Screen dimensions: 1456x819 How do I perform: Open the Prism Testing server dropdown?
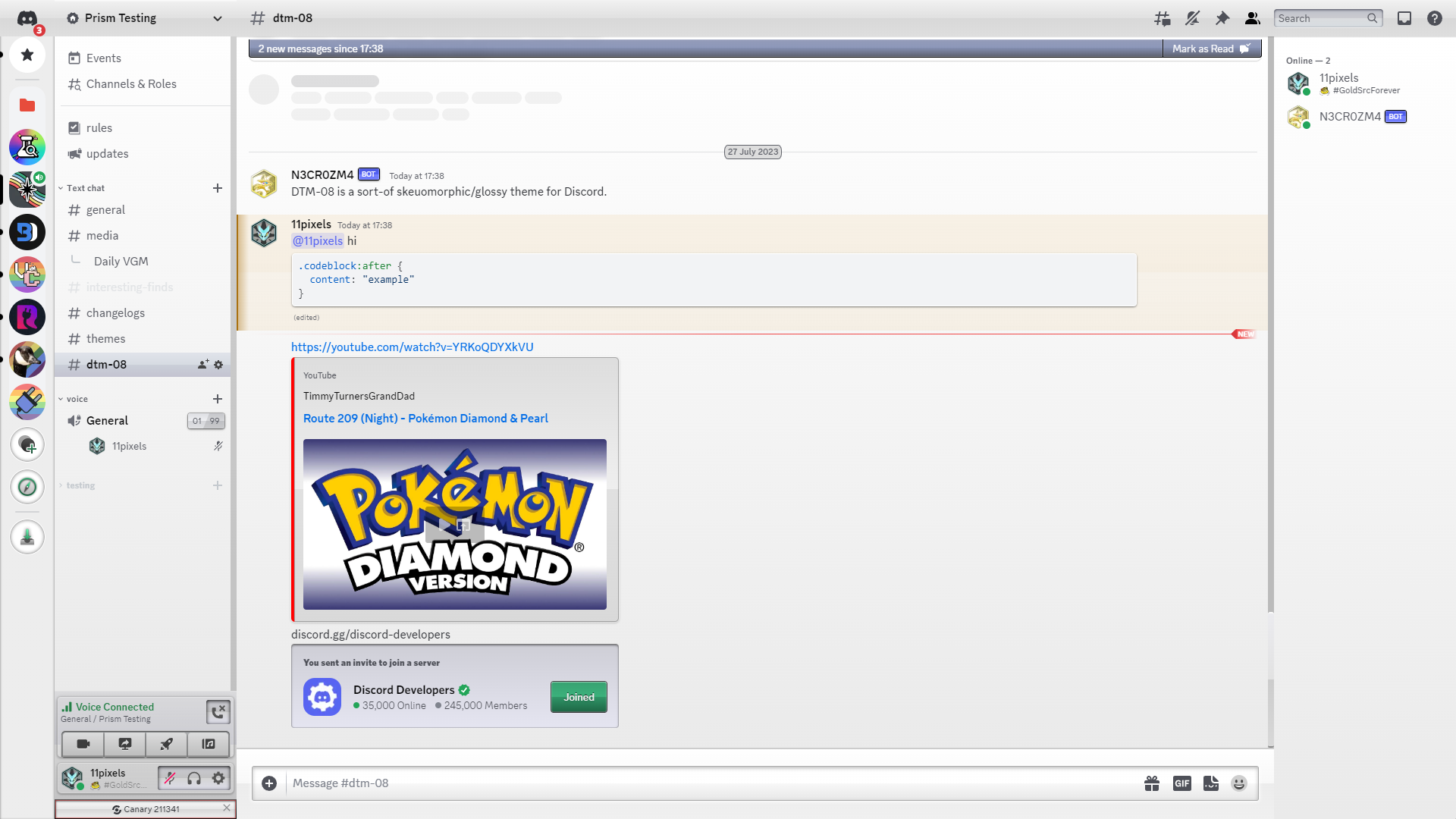(x=144, y=18)
